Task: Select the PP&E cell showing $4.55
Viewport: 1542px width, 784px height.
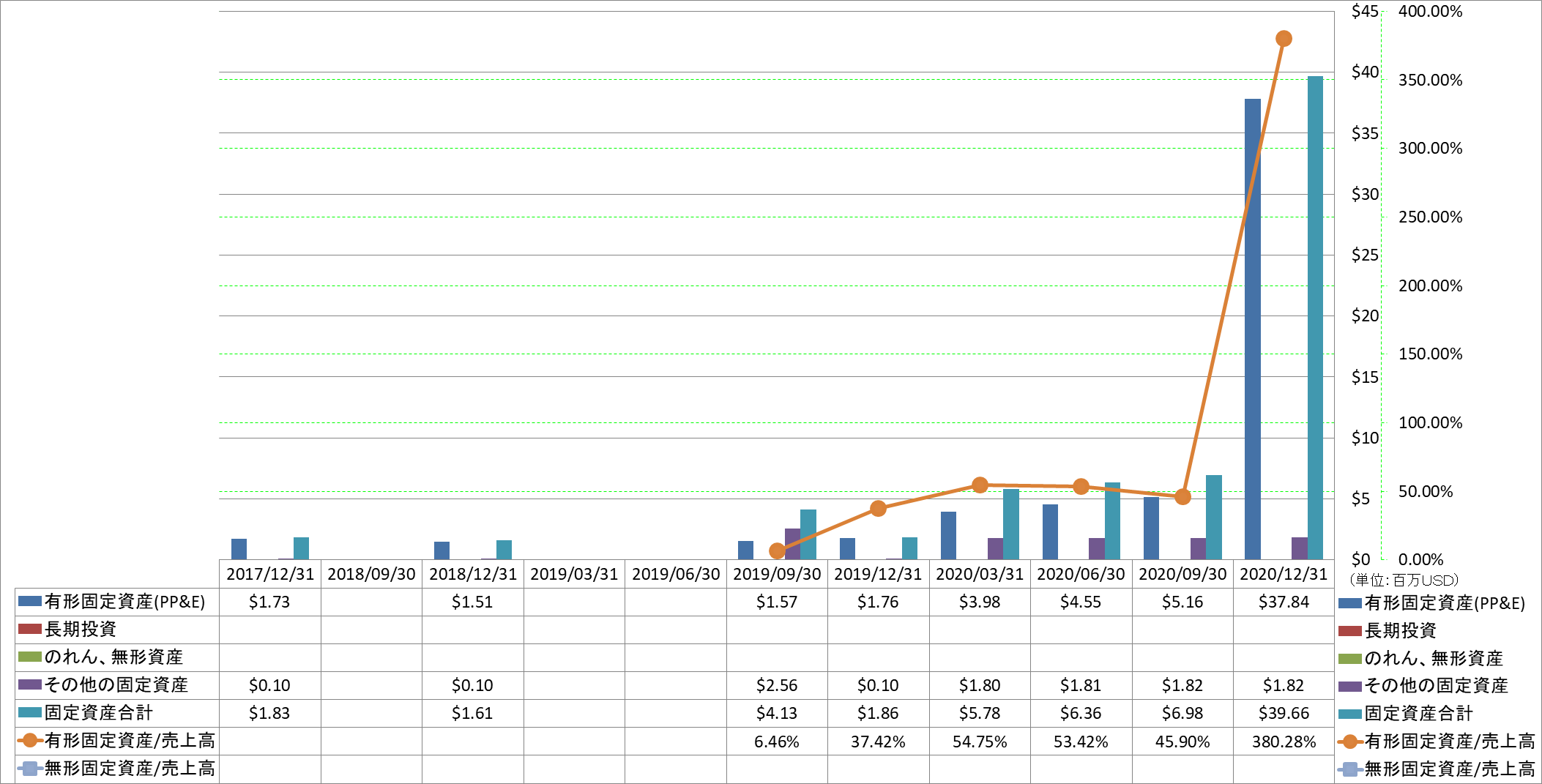Action: point(1081,602)
